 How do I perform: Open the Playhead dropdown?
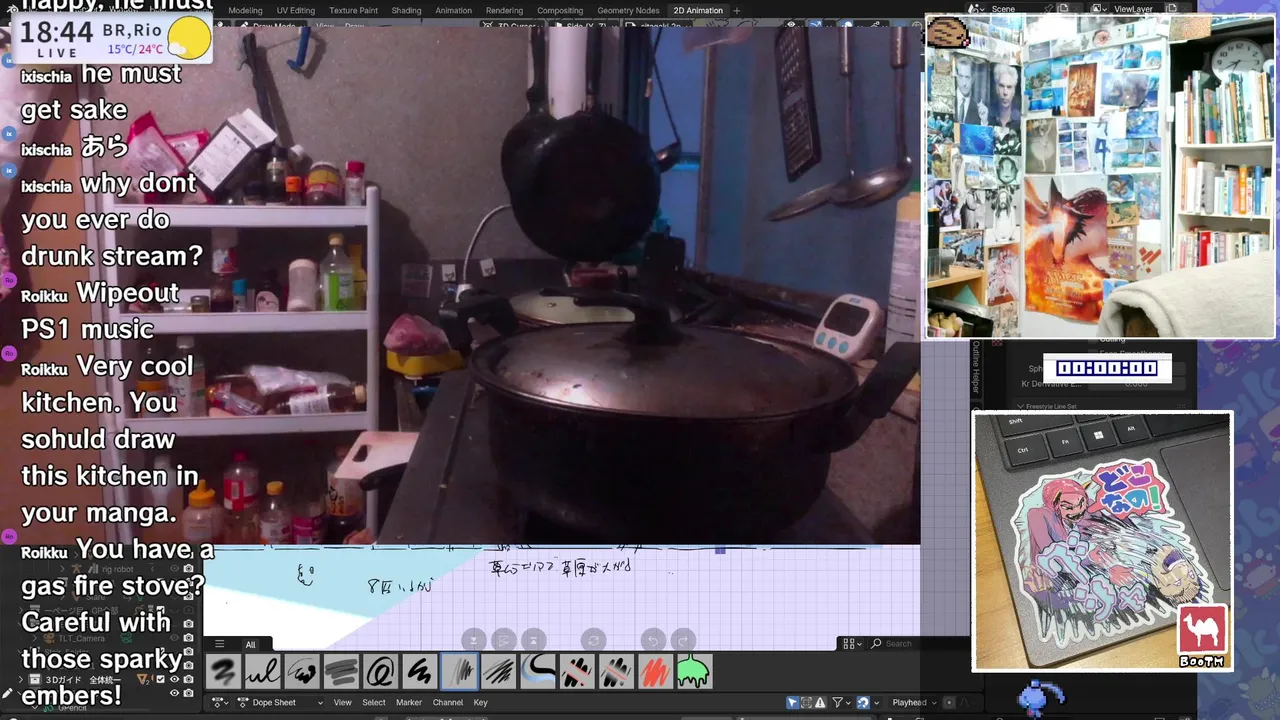pos(915,702)
